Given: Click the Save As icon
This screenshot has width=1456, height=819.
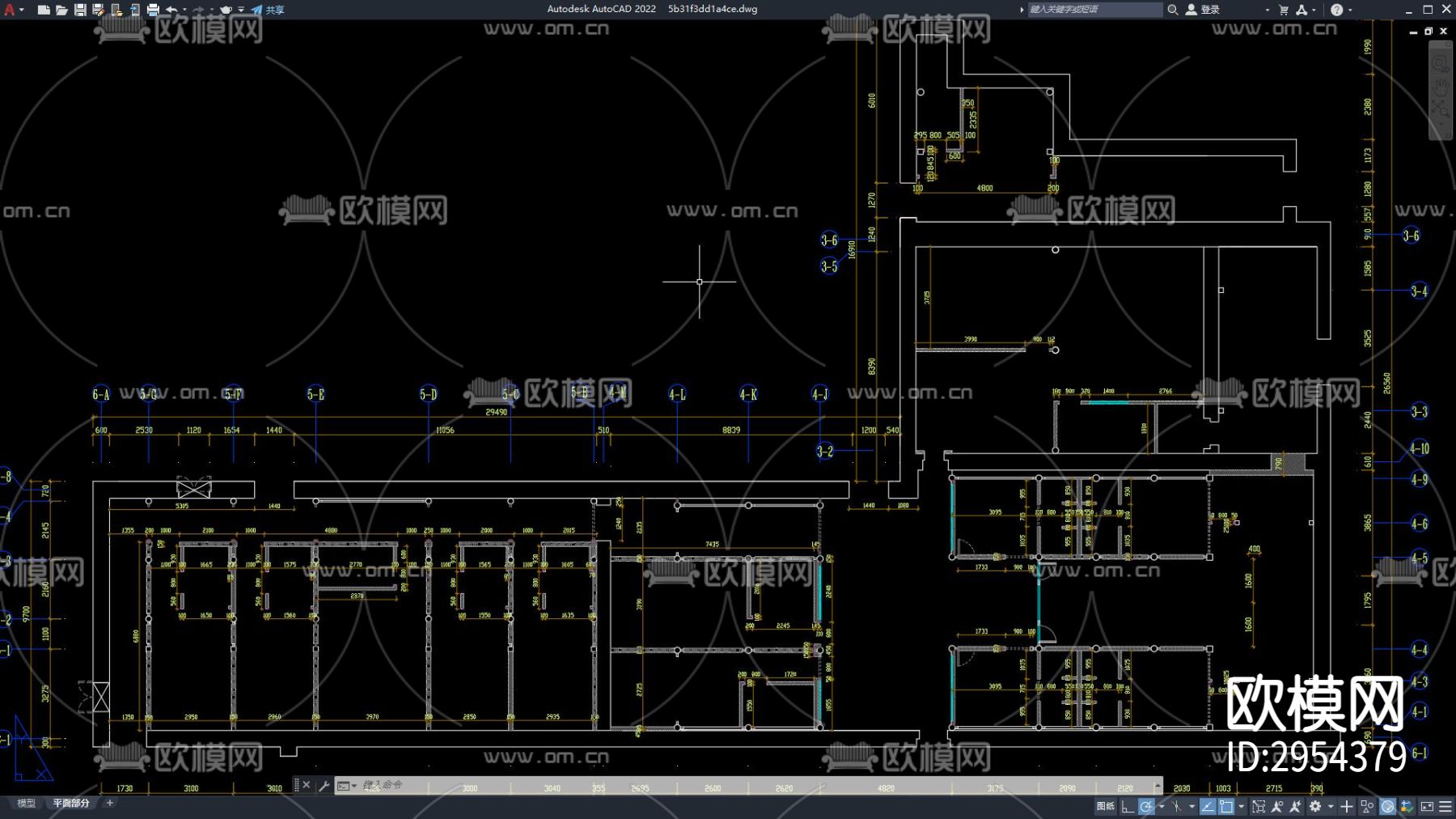Looking at the screenshot, I should (x=98, y=10).
